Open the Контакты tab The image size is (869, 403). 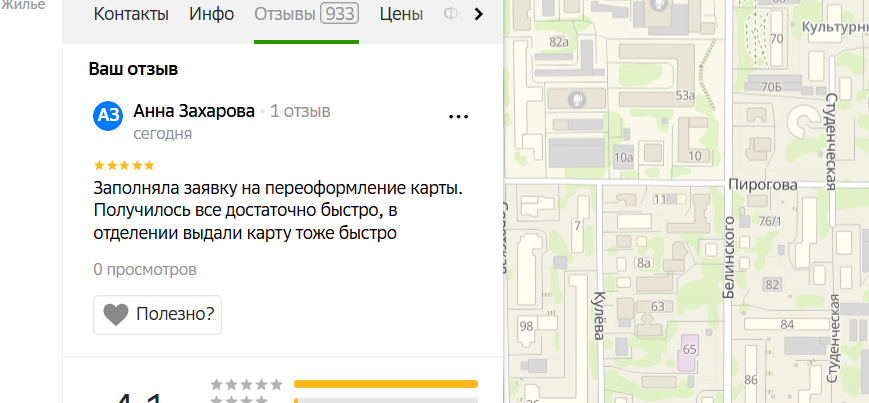131,14
